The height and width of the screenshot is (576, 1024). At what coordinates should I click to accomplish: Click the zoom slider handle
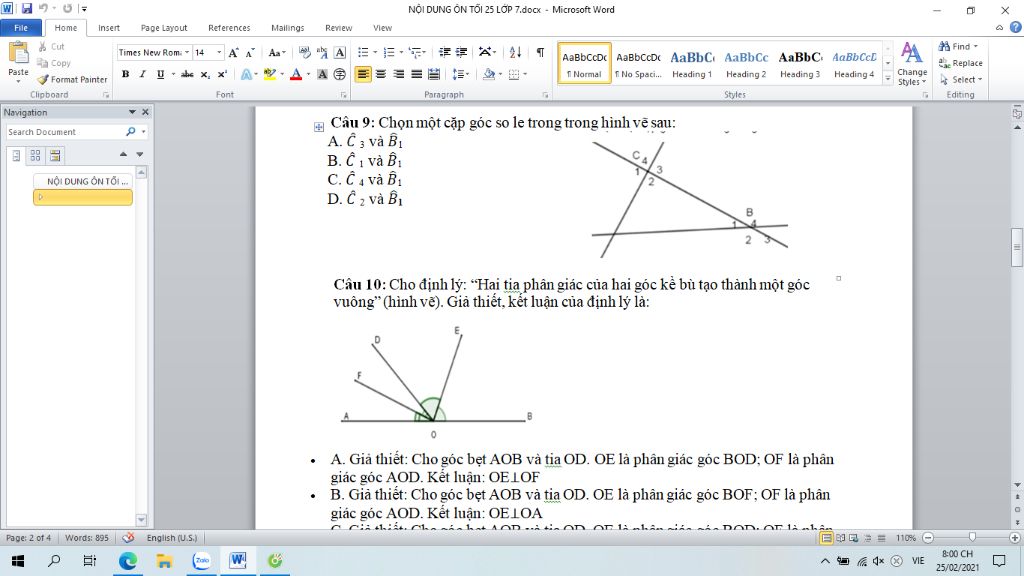[x=972, y=537]
